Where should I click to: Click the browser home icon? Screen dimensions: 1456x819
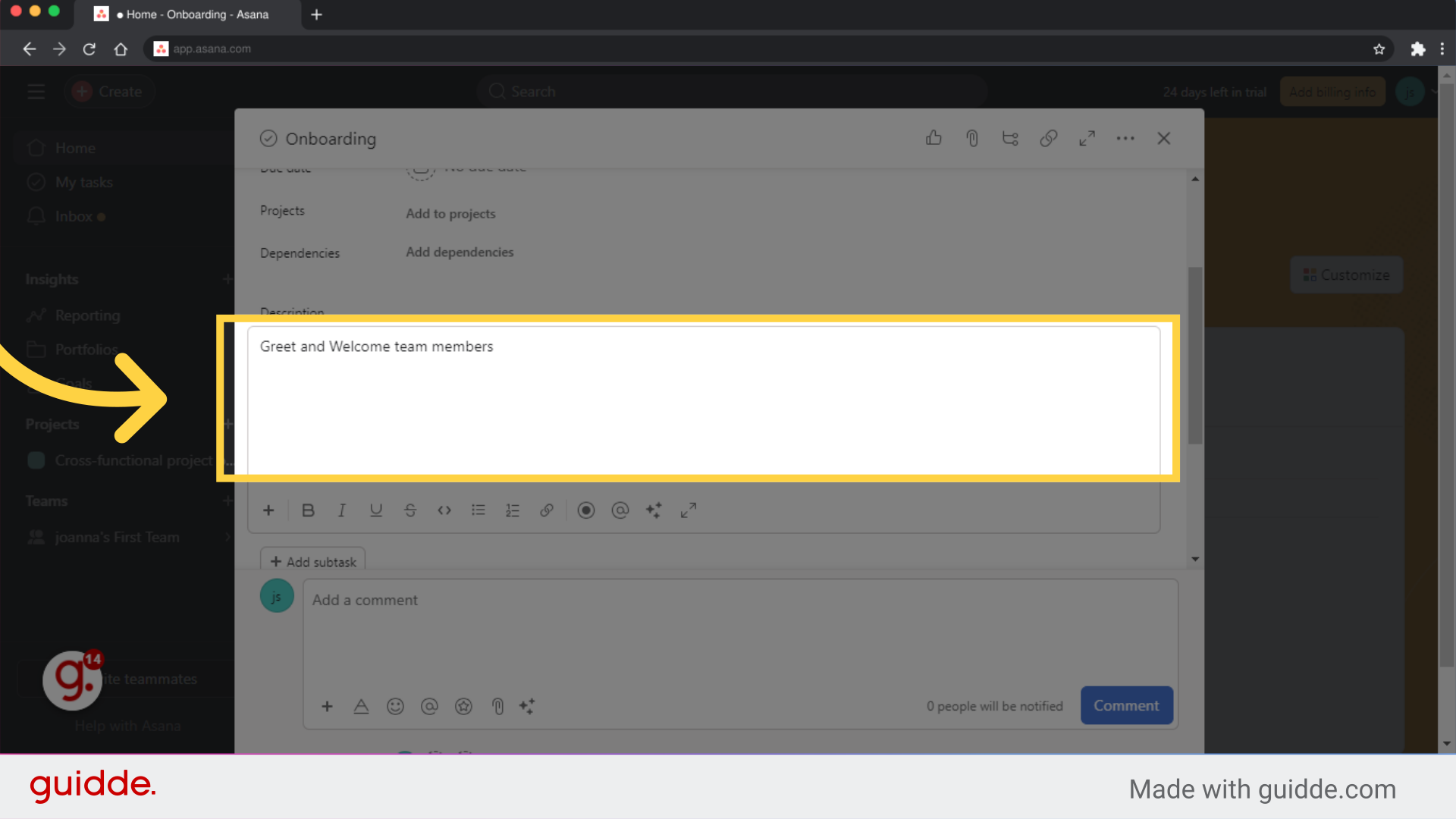(x=121, y=49)
